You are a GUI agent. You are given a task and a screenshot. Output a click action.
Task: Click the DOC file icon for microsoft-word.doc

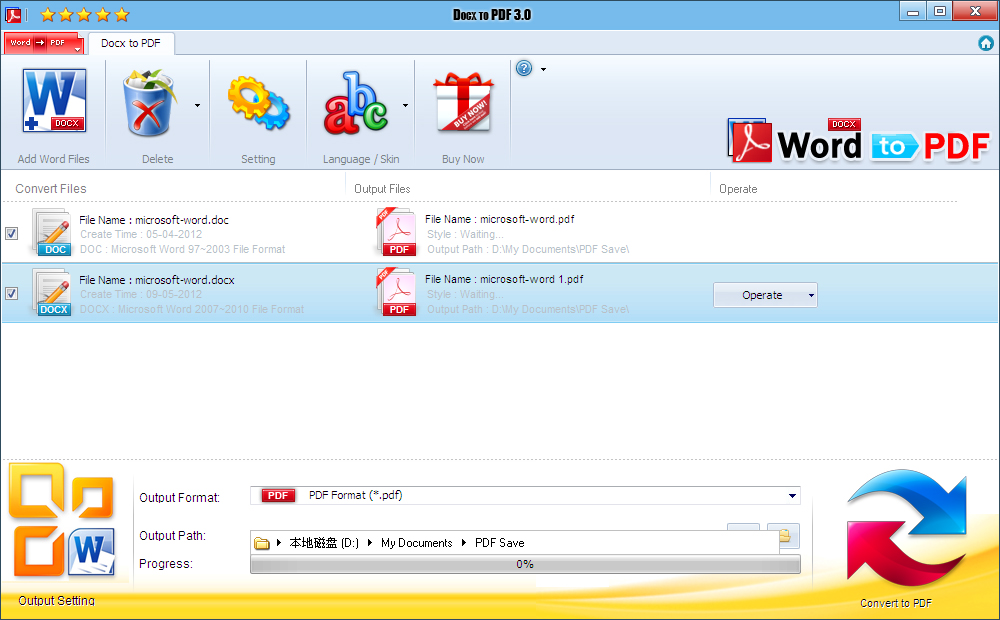point(53,233)
